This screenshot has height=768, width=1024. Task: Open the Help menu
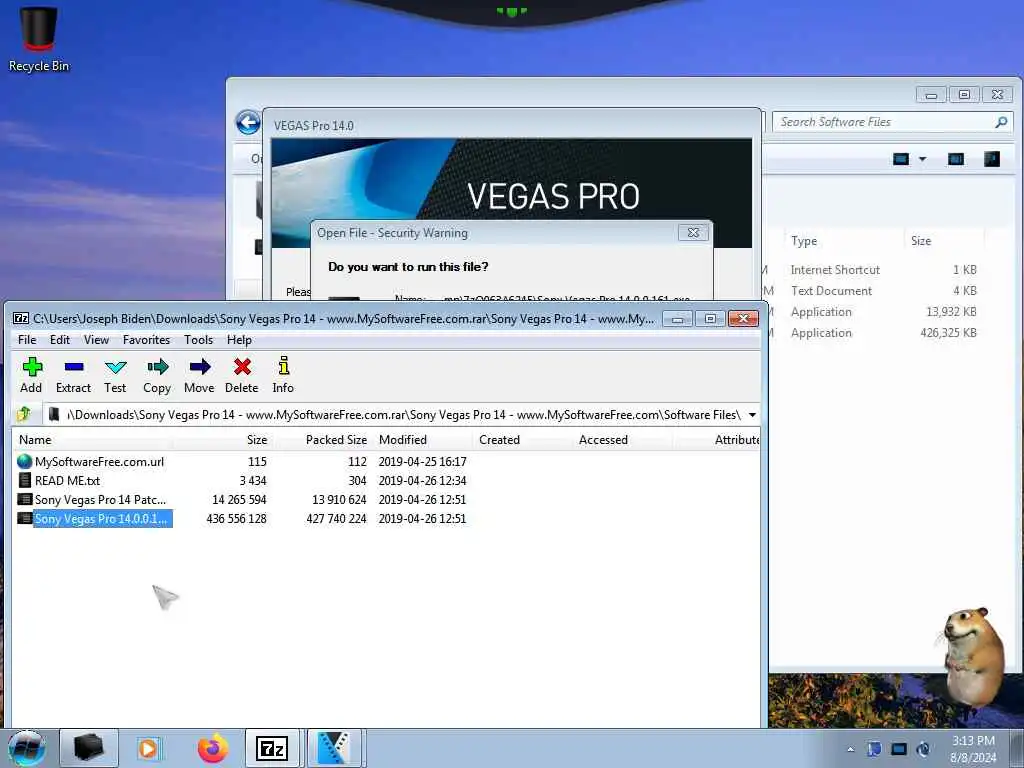tap(239, 340)
